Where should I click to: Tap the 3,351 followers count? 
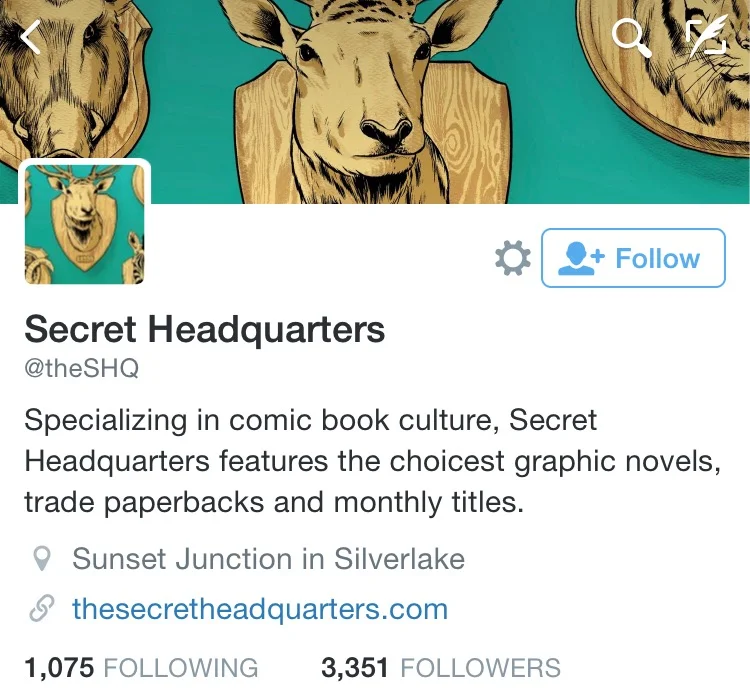point(354,668)
